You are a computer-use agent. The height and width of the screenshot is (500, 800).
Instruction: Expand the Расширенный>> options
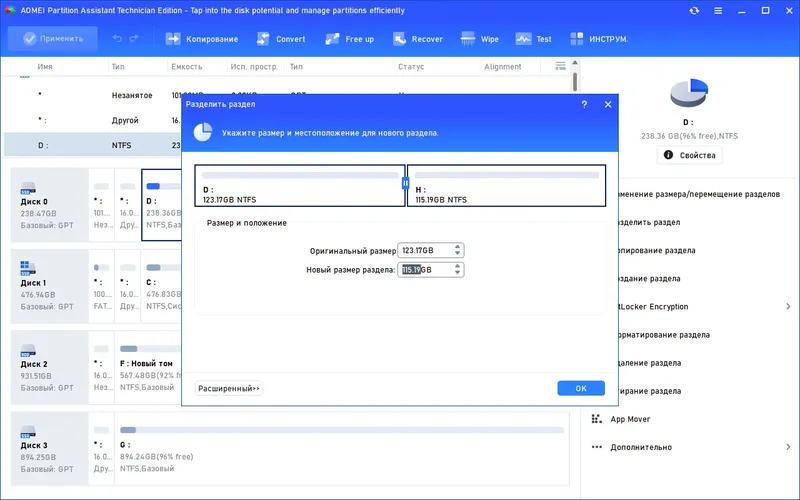tap(229, 388)
